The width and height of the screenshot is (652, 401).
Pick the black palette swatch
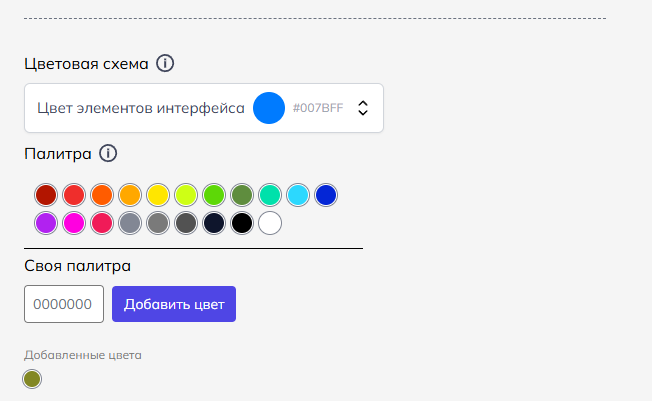point(242,223)
